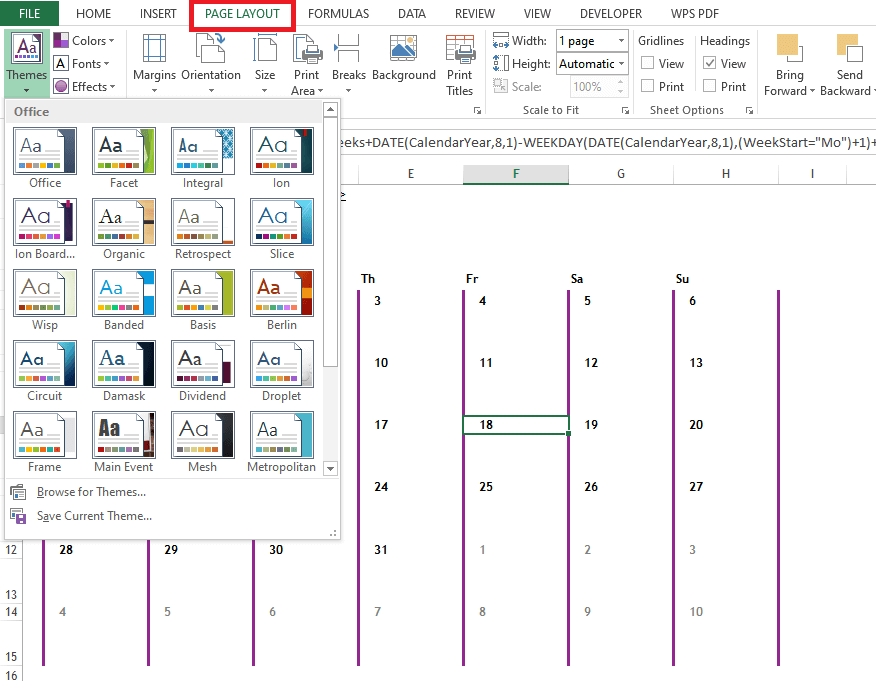
Task: Open the theme Colors dropdown
Action: pyautogui.click(x=85, y=41)
